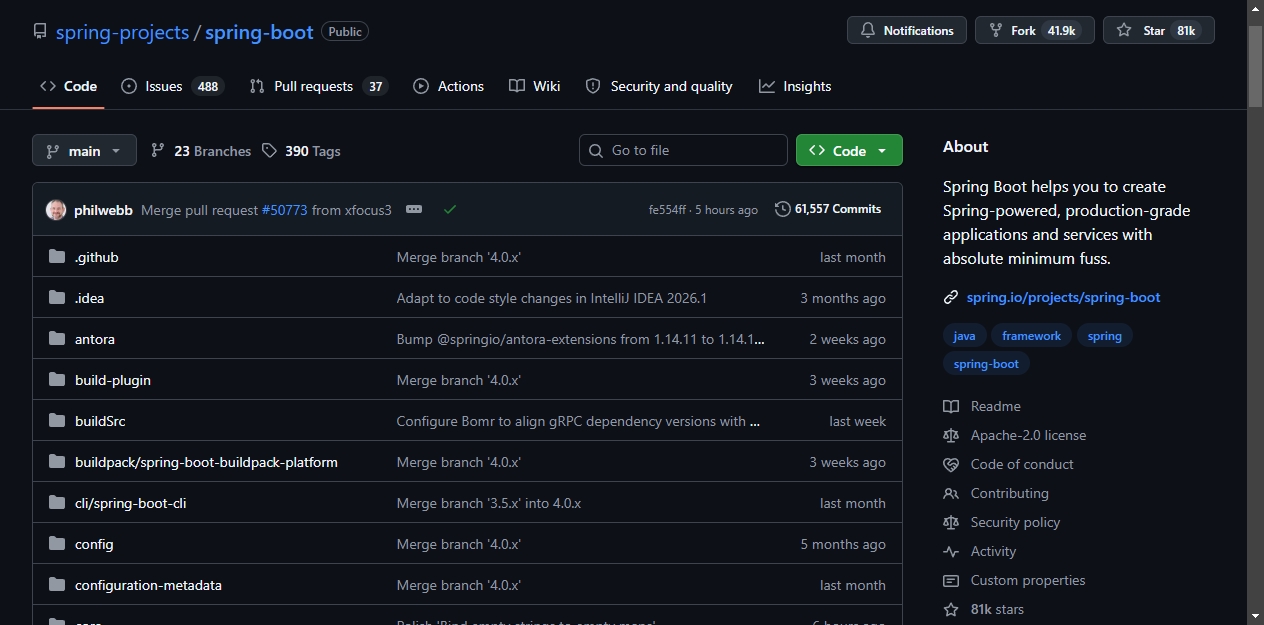
Task: Open commit "Merge branch '3.5.x' into 4.0.x"
Action: pos(489,503)
